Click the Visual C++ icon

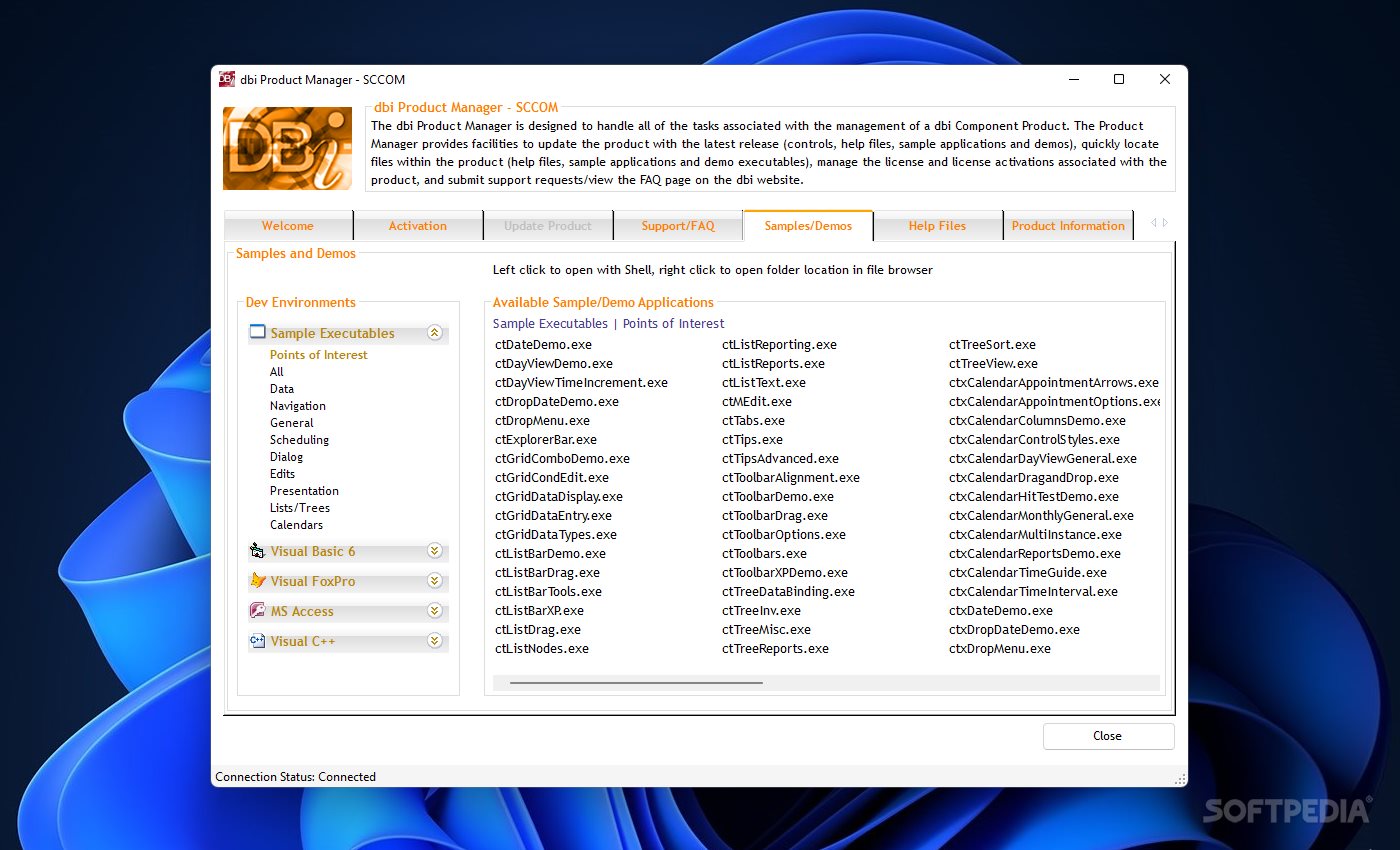(257, 641)
